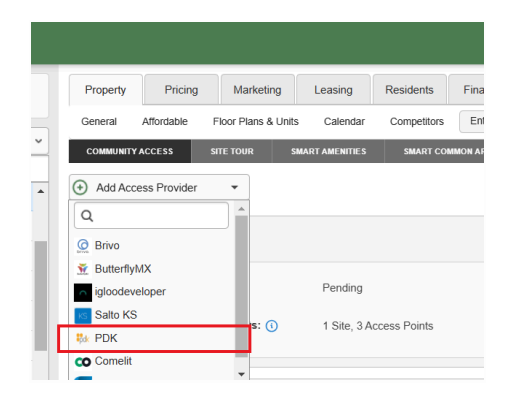Click dropdown list scroll down arrow

(242, 374)
